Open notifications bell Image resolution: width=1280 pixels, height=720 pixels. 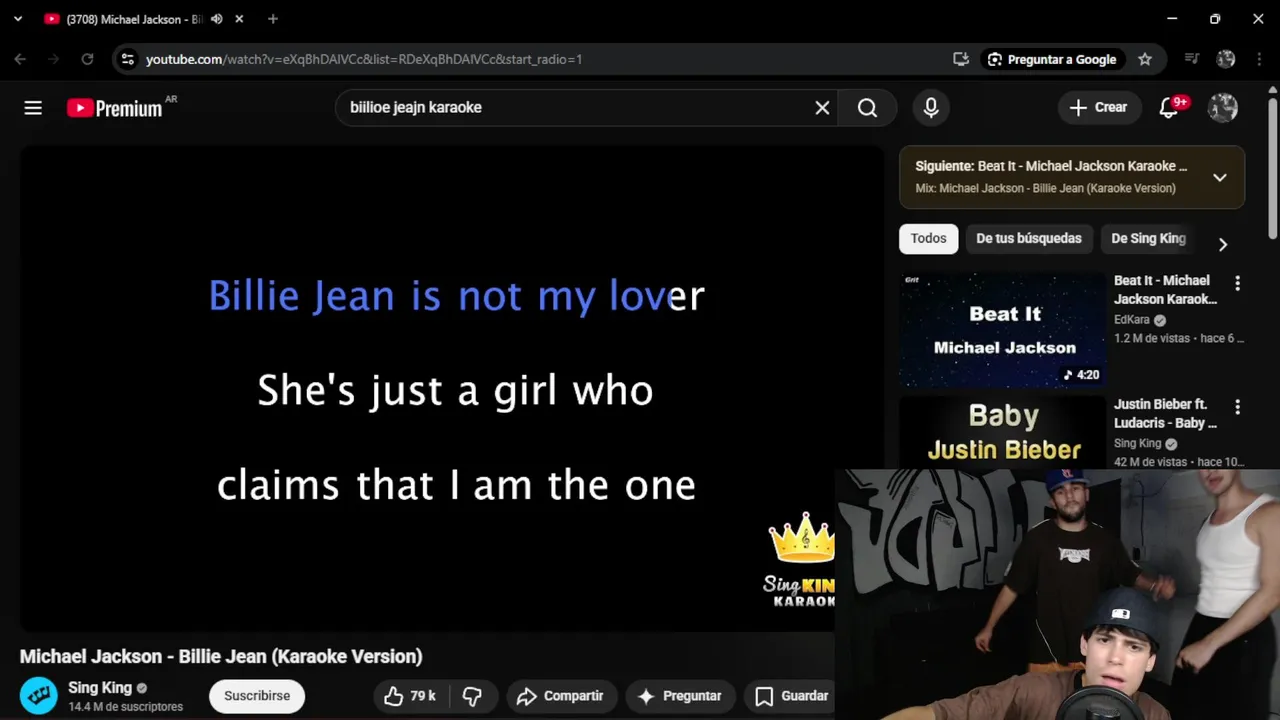point(1168,108)
